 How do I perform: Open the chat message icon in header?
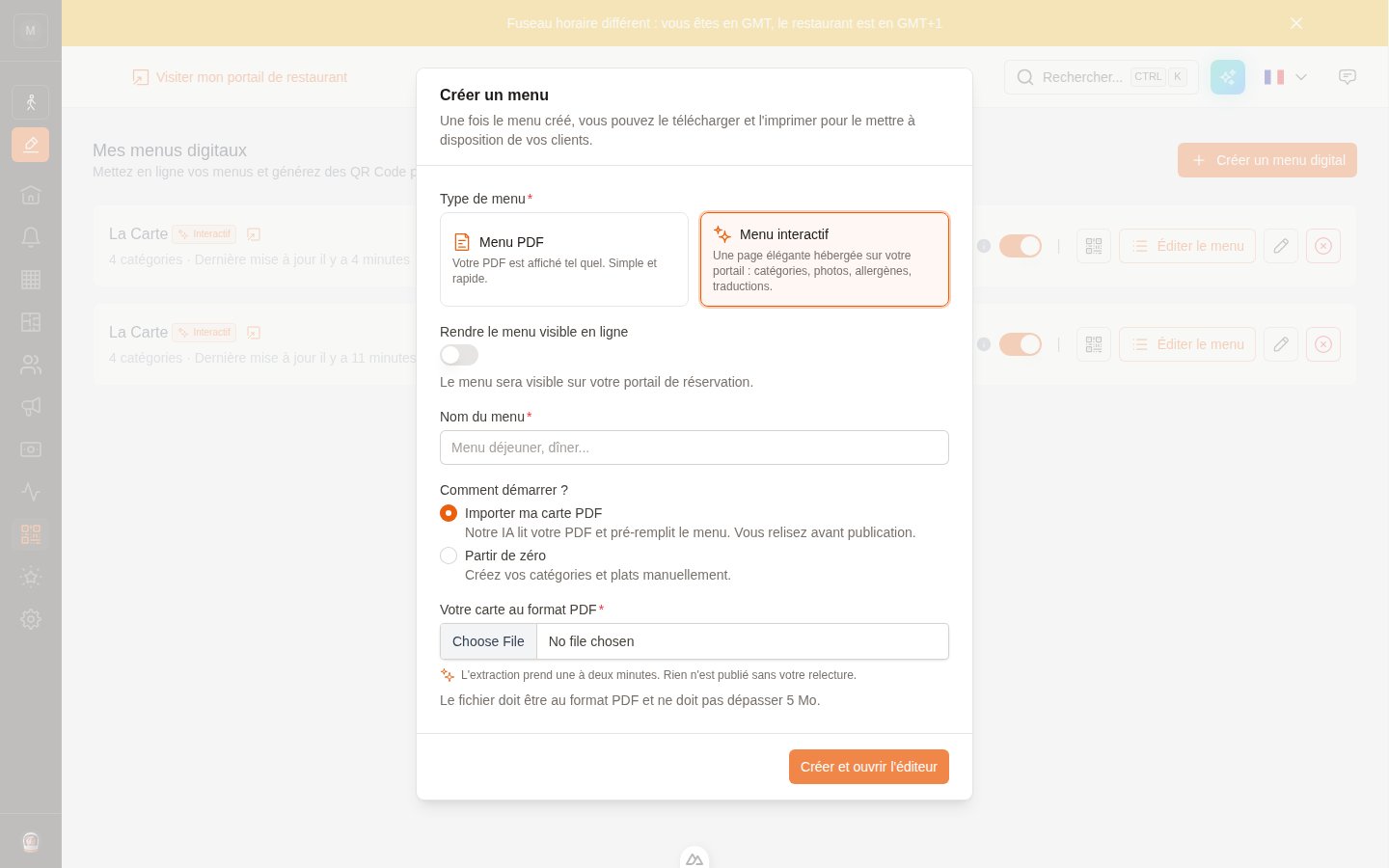coord(1348,77)
